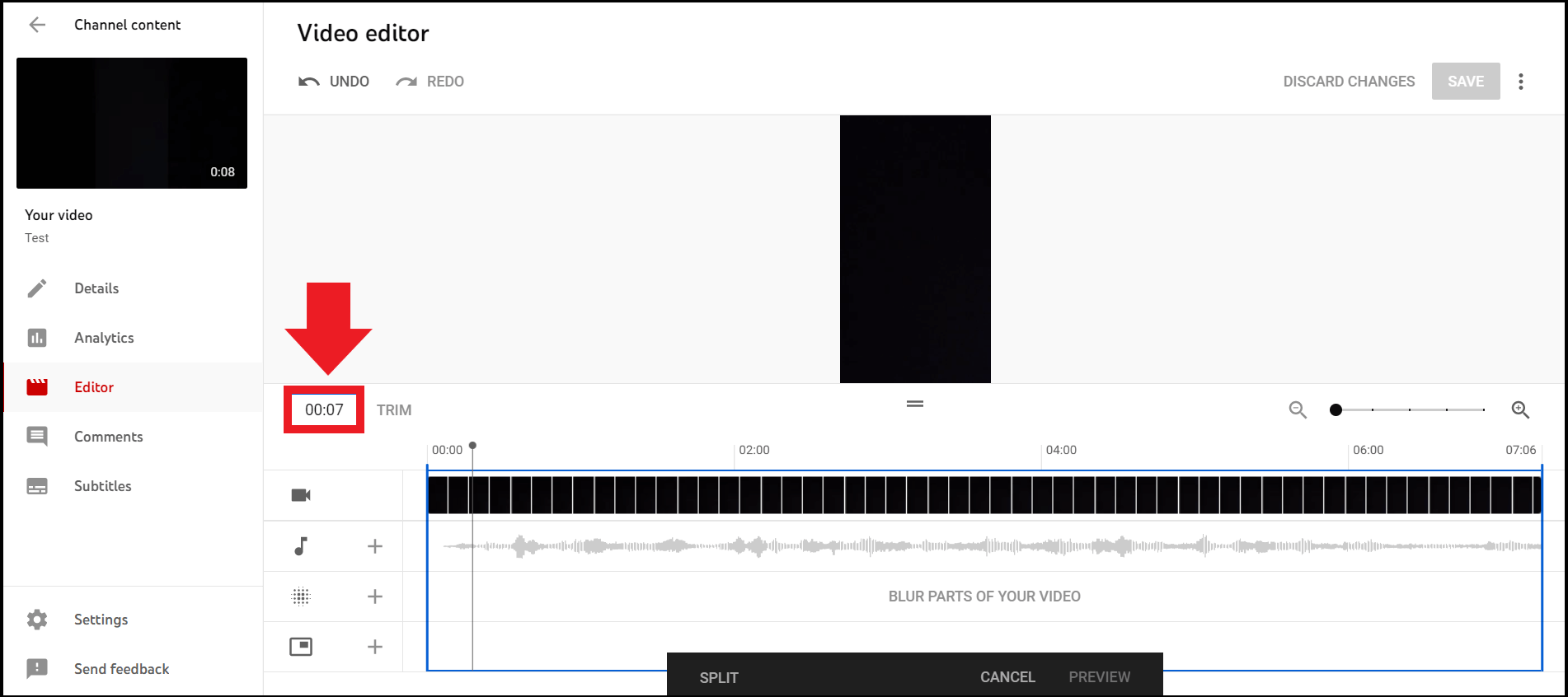Click the video track camera icon
The image size is (1568, 697).
(x=301, y=495)
